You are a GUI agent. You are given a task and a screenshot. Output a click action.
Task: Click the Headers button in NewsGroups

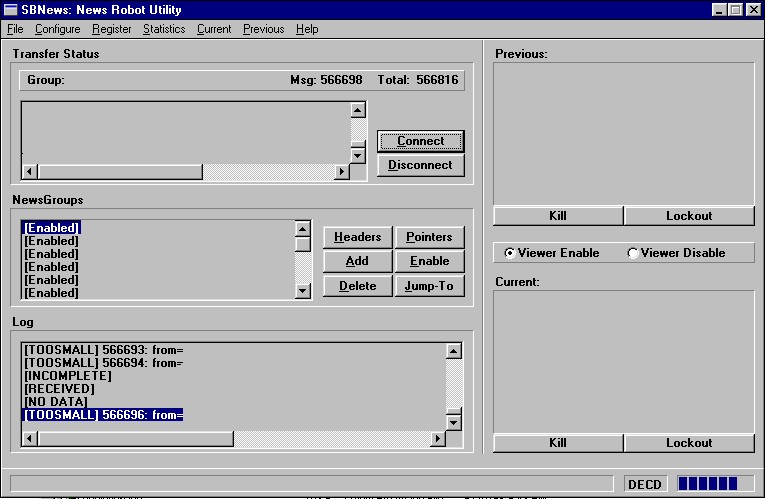coord(357,237)
